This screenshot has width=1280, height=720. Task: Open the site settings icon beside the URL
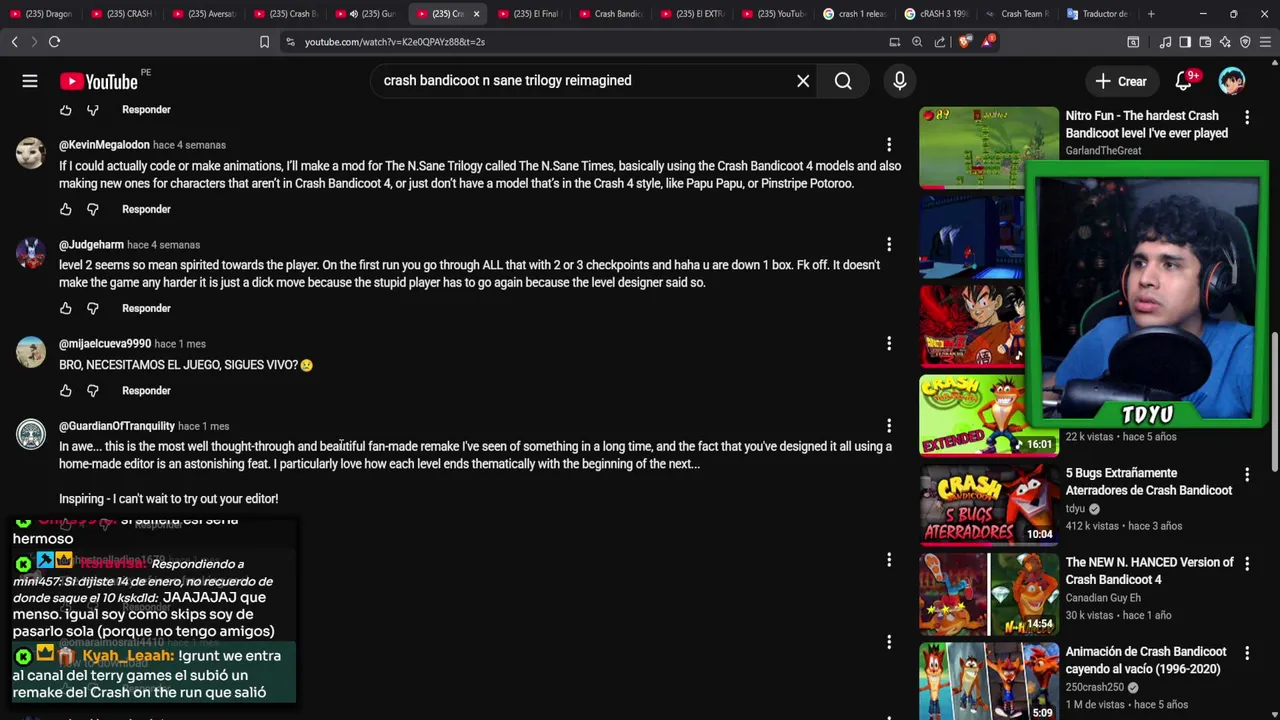tap(290, 42)
